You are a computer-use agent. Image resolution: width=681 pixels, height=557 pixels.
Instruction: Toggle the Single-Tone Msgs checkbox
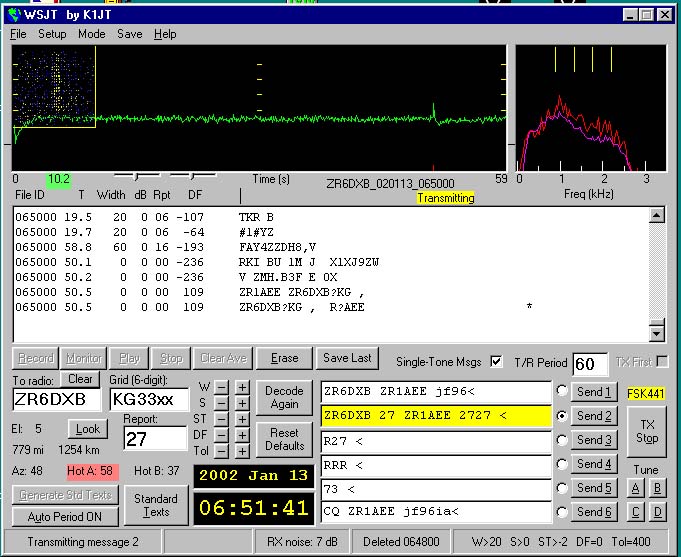[497, 361]
